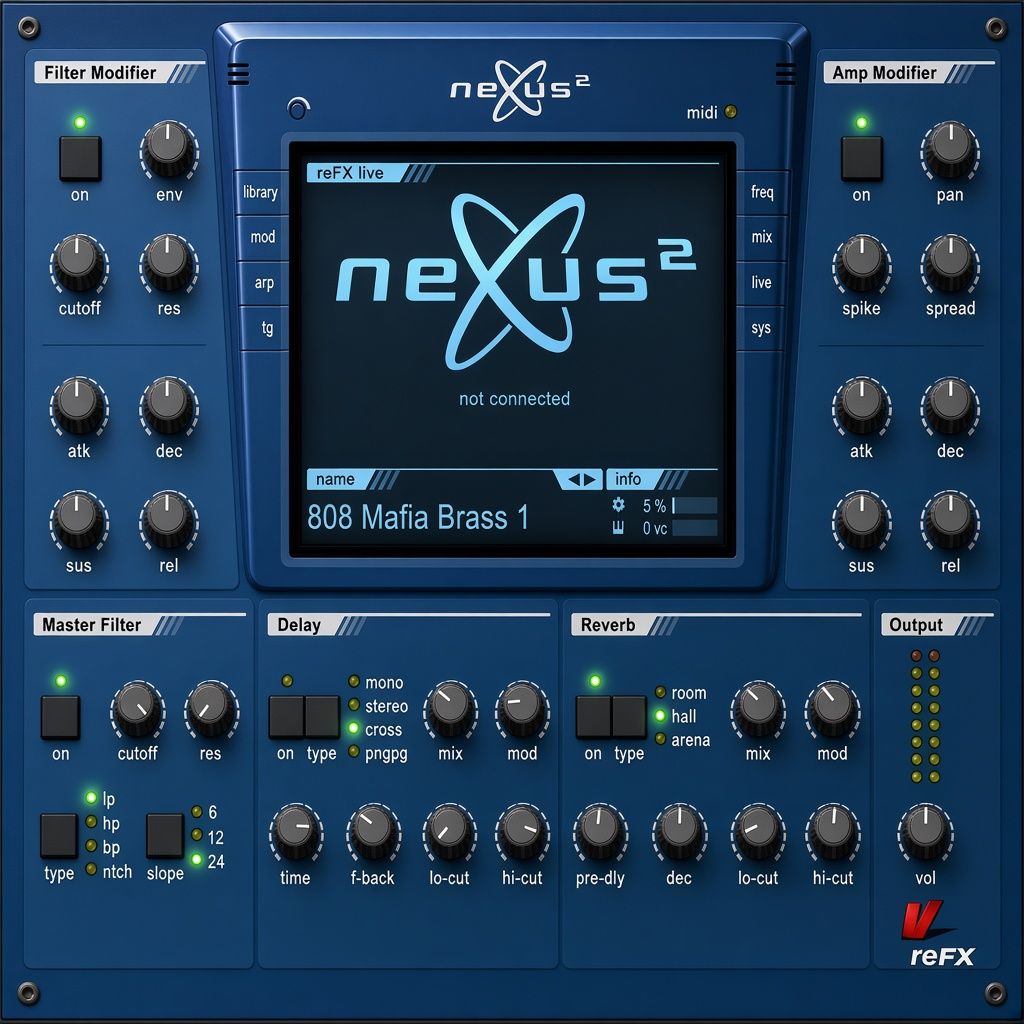Click the Amp Modifier spread knob
1024x1024 pixels.
click(x=950, y=264)
